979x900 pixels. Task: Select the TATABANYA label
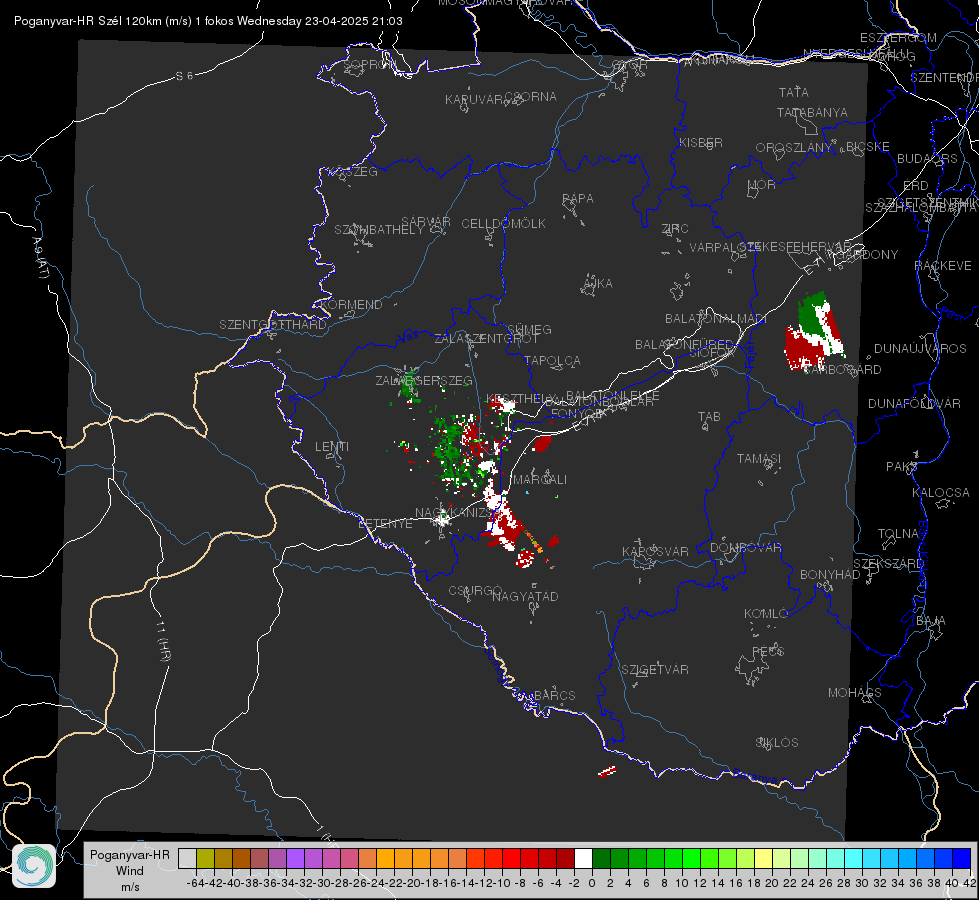coord(812,112)
